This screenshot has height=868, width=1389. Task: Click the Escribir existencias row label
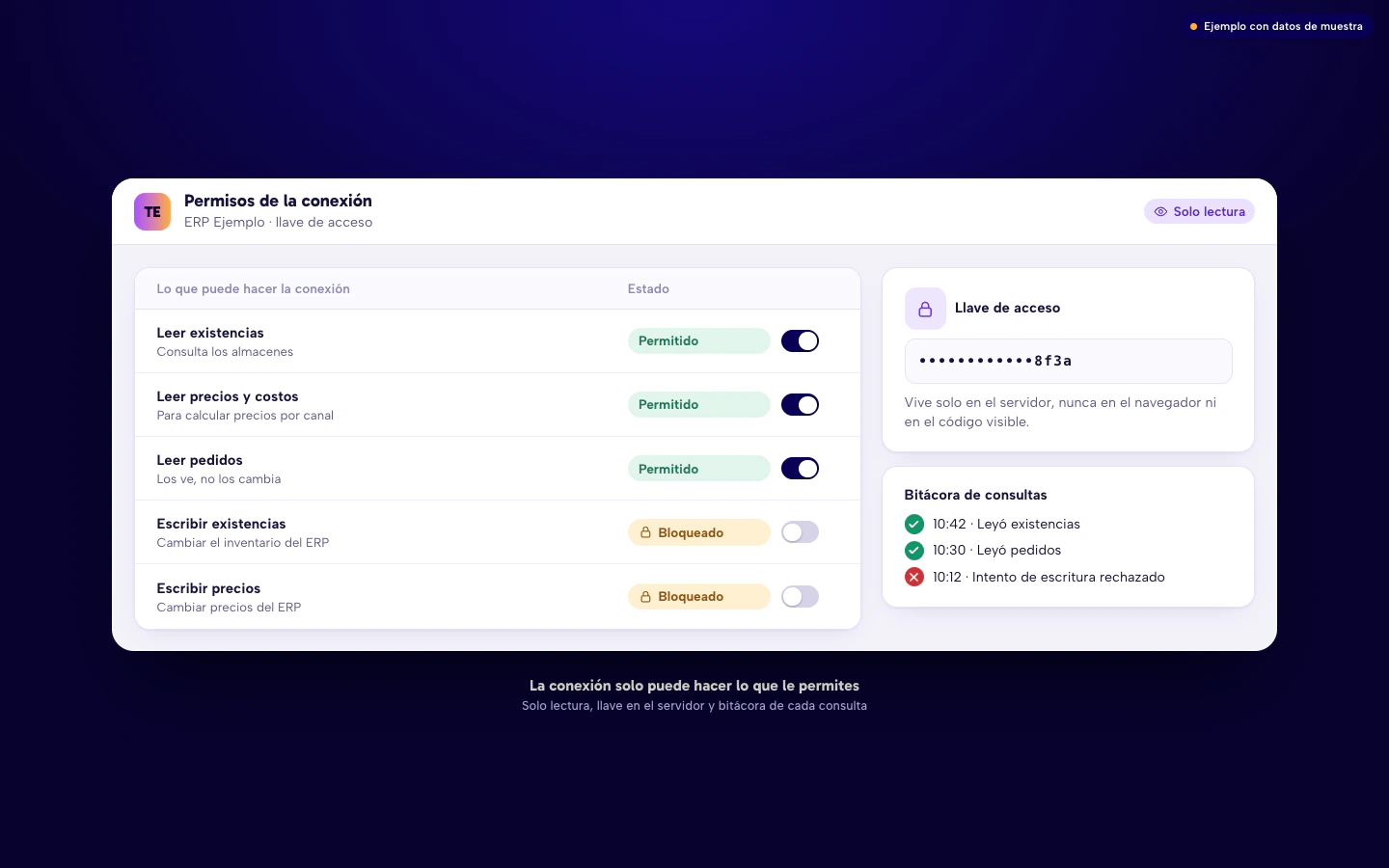pos(221,524)
